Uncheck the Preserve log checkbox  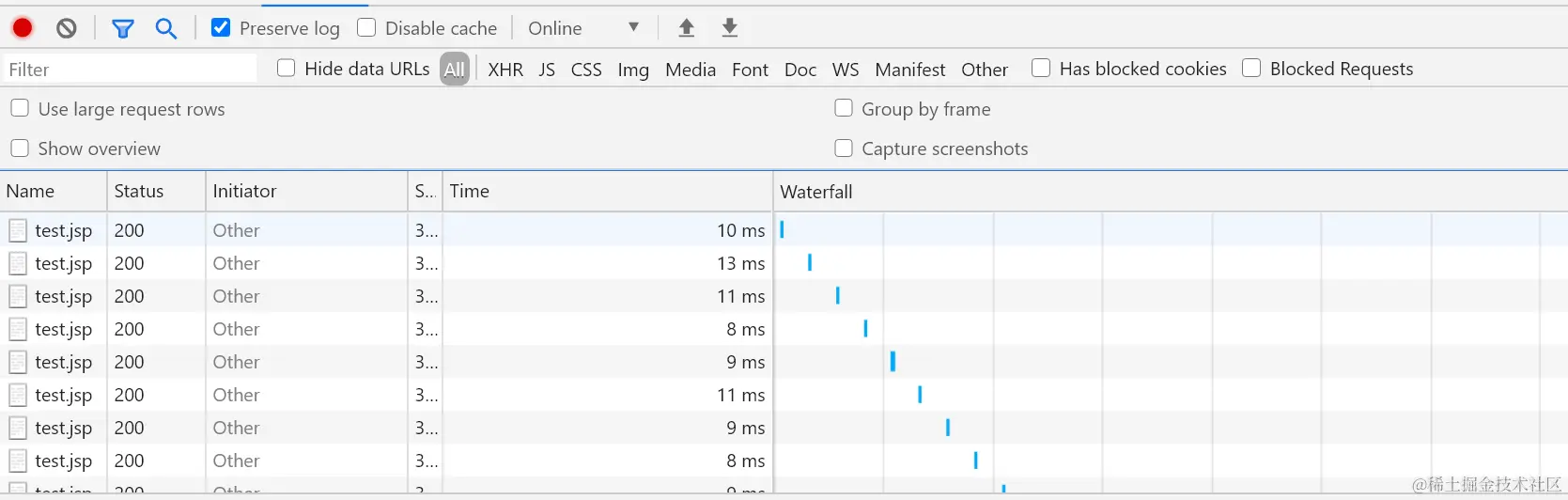[221, 28]
